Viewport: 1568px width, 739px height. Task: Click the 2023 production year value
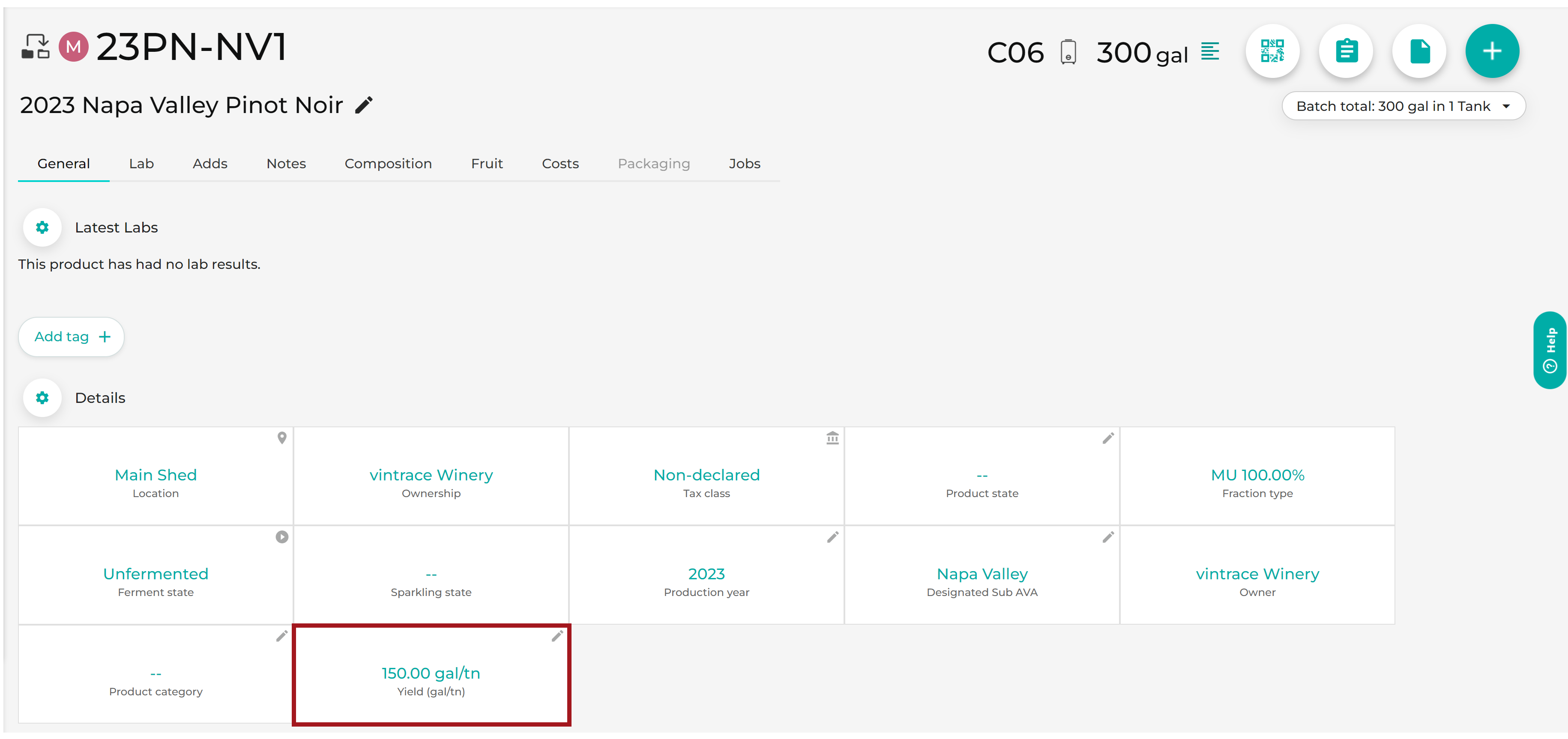point(706,574)
